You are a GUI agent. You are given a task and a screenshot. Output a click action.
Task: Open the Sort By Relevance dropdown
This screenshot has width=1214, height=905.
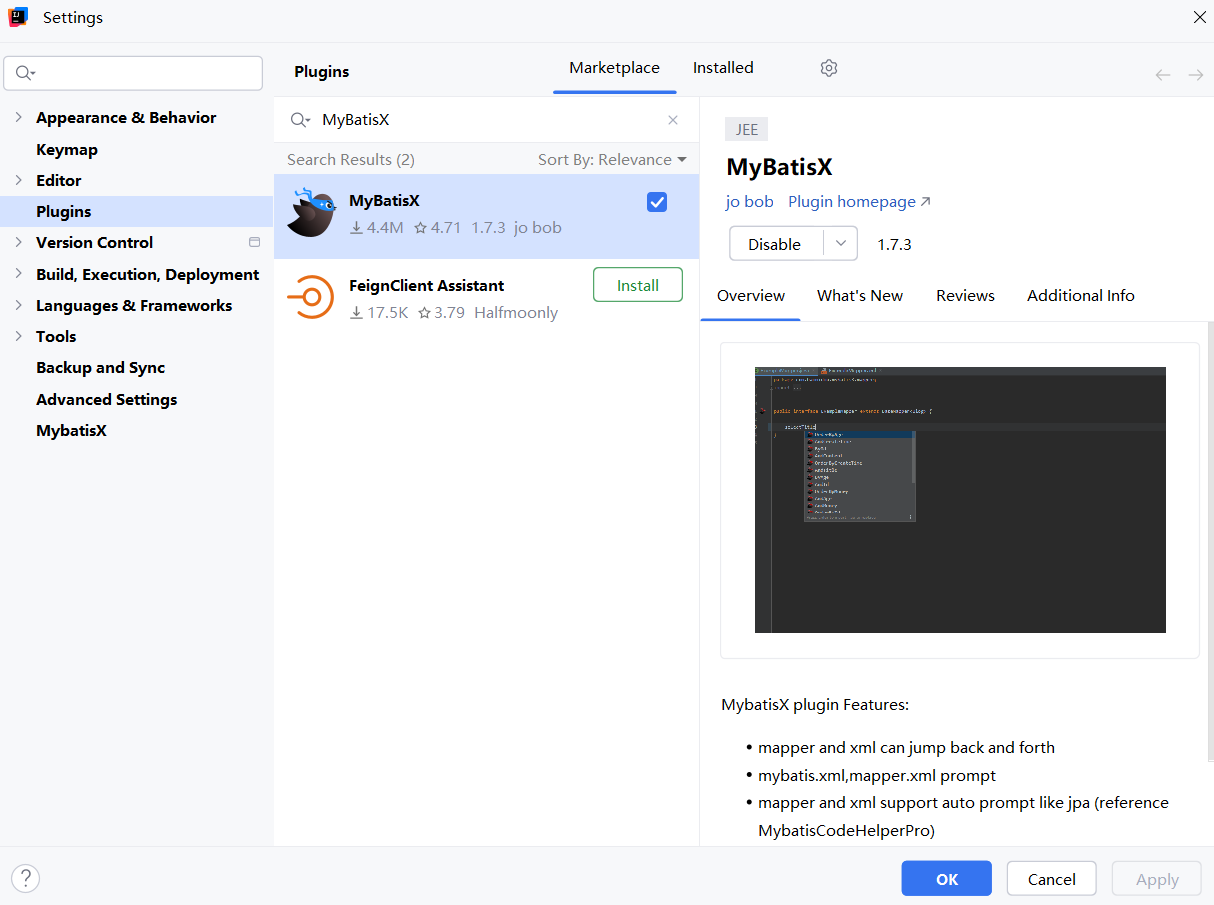pyautogui.click(x=612, y=160)
